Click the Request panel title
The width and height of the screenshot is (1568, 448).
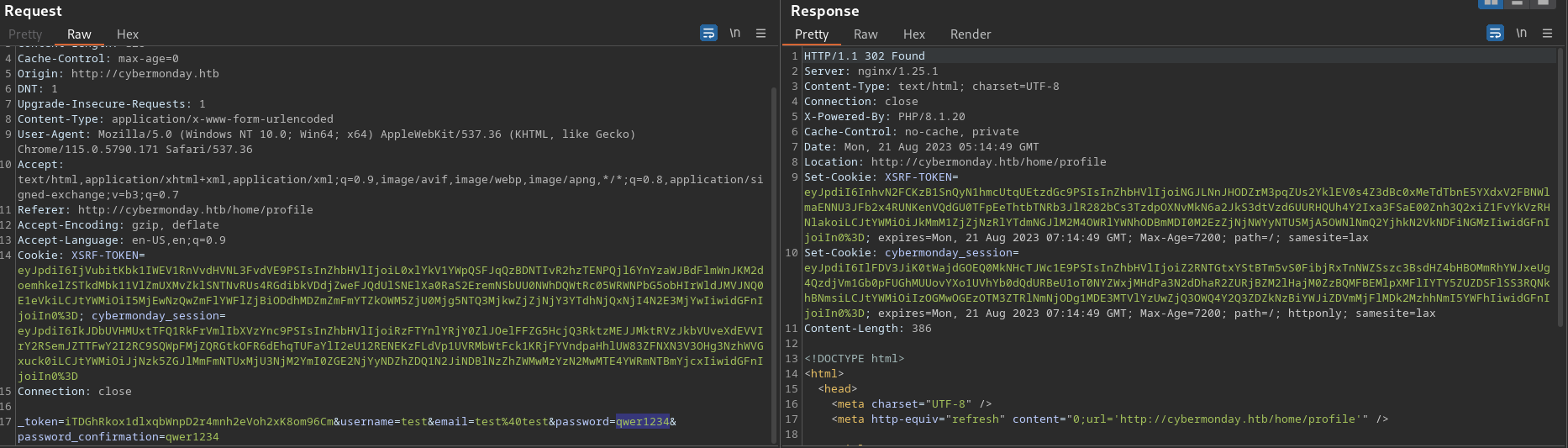pyautogui.click(x=33, y=11)
